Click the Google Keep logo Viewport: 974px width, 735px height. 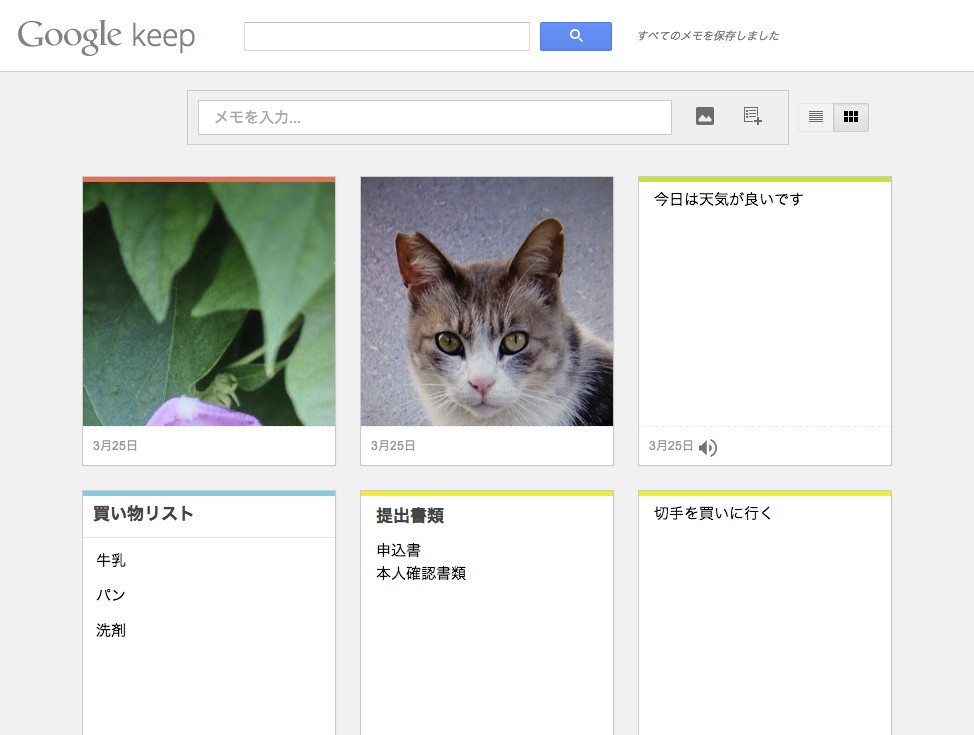click(x=105, y=36)
